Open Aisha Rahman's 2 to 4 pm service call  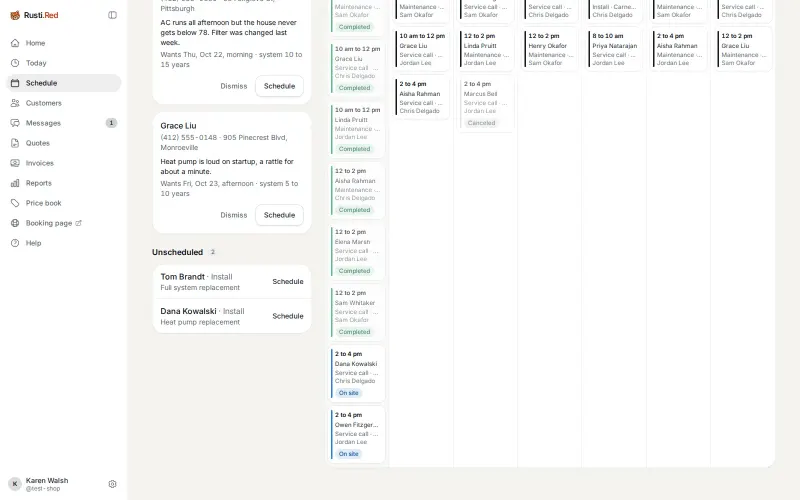coord(421,97)
